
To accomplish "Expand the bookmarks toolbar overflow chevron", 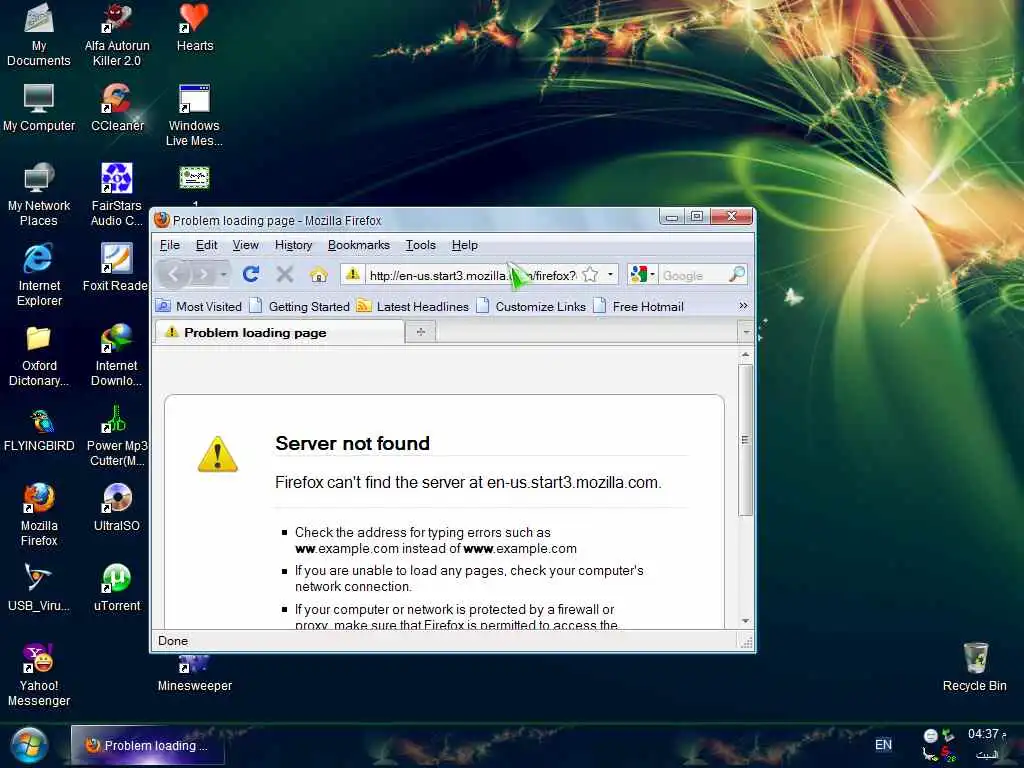I will [743, 306].
